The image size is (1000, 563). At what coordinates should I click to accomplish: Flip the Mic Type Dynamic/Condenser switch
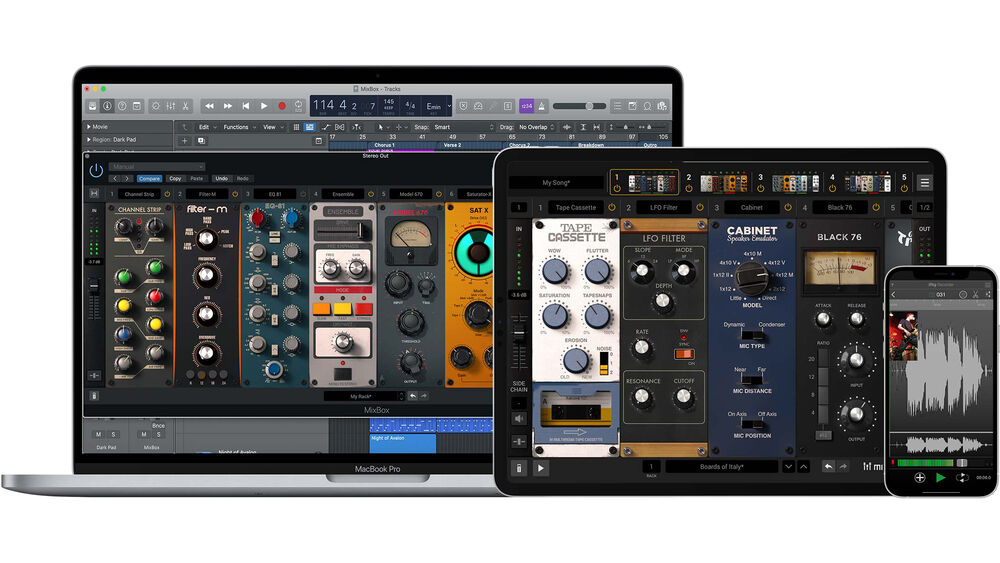tap(752, 335)
